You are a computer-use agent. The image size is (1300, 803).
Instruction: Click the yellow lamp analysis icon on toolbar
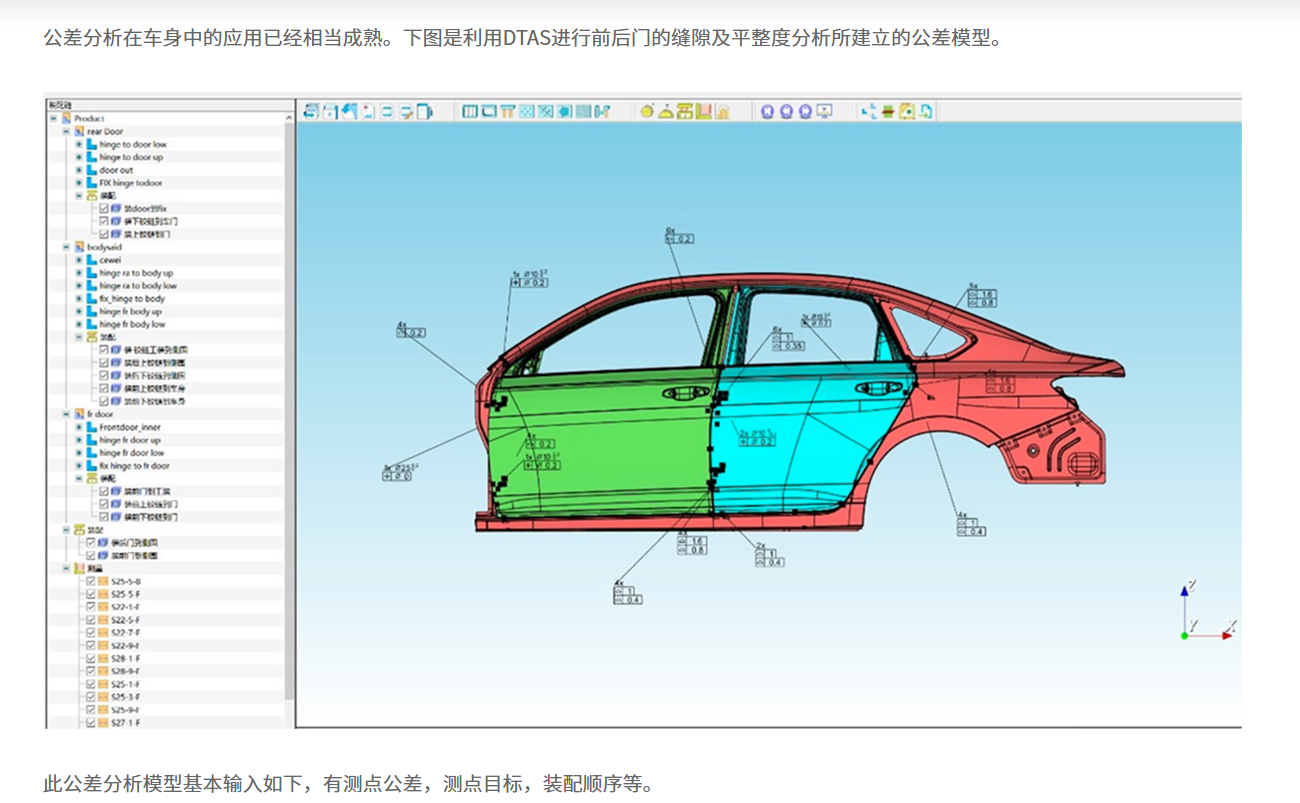tap(647, 110)
